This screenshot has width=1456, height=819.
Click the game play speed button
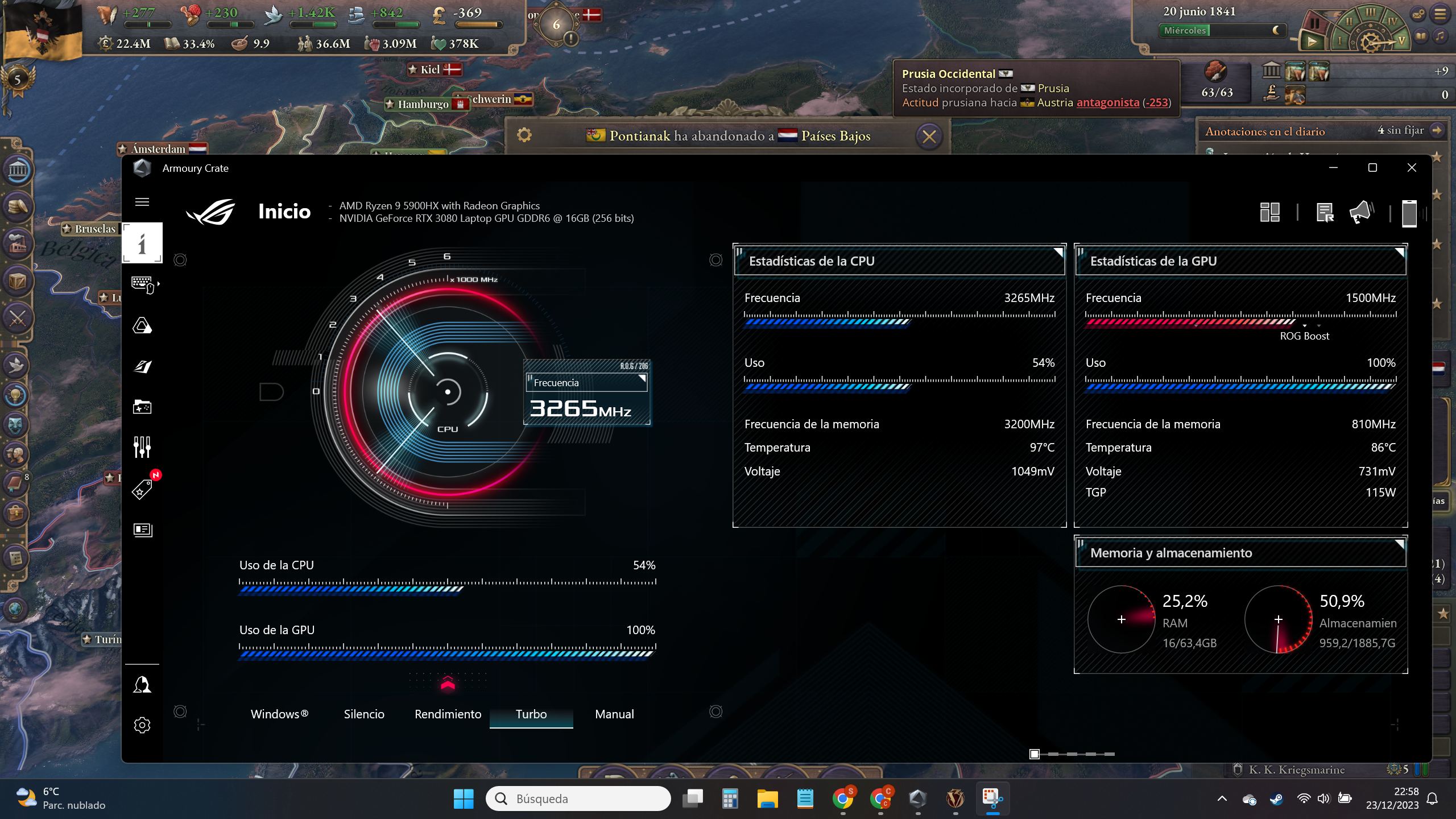pos(1312,41)
